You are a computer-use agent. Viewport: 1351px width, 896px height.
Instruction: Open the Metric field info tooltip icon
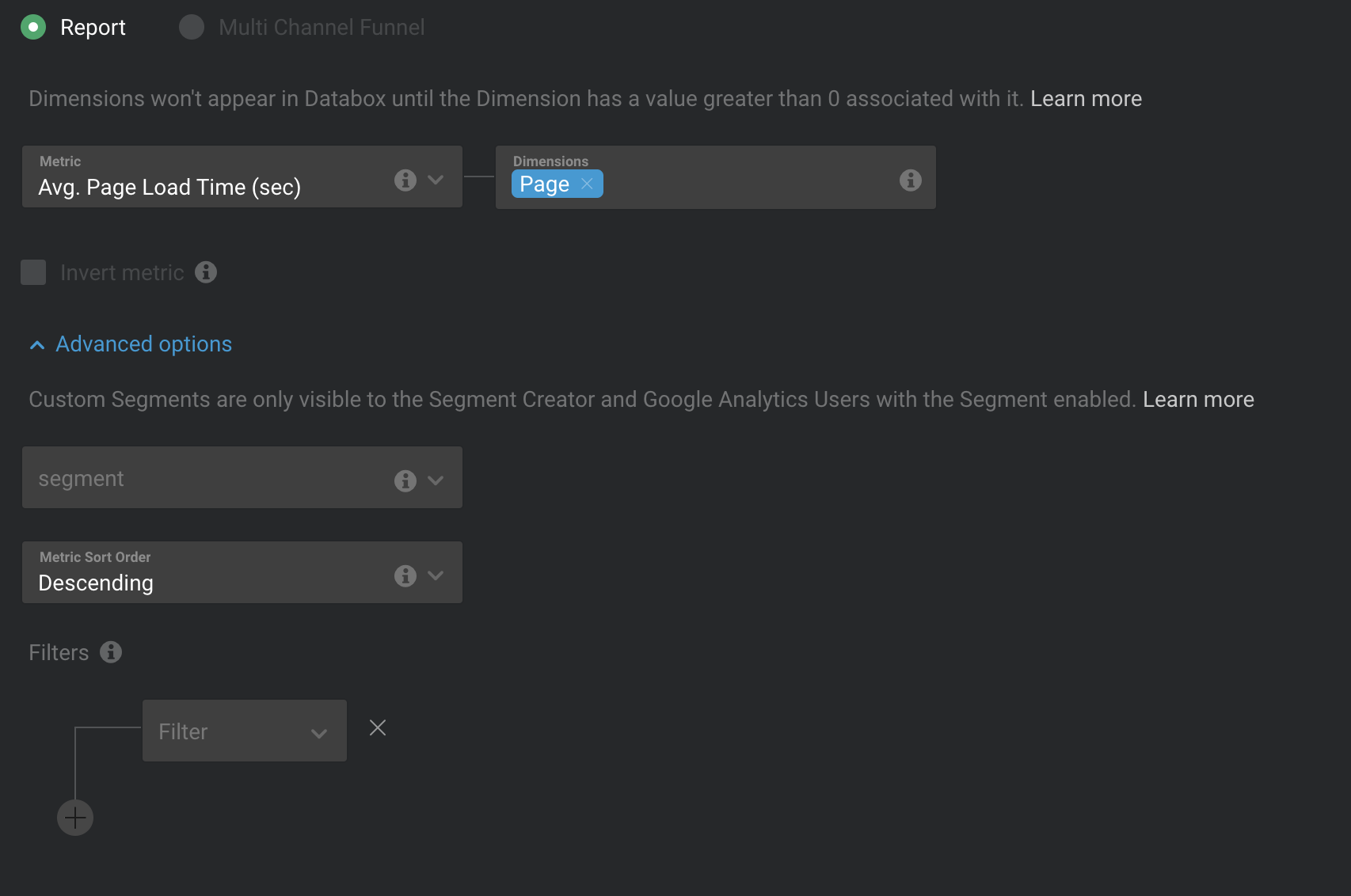click(x=405, y=180)
